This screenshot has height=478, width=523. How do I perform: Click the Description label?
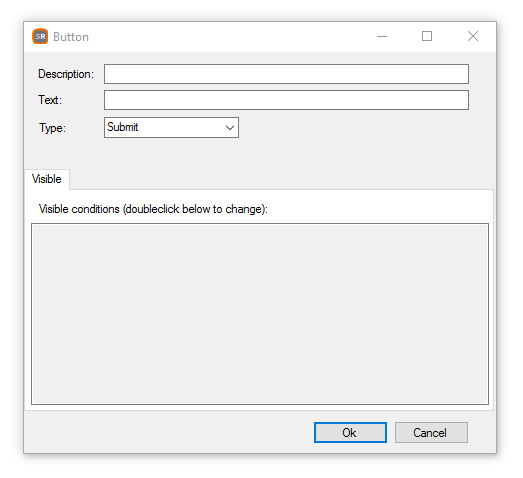pos(66,74)
